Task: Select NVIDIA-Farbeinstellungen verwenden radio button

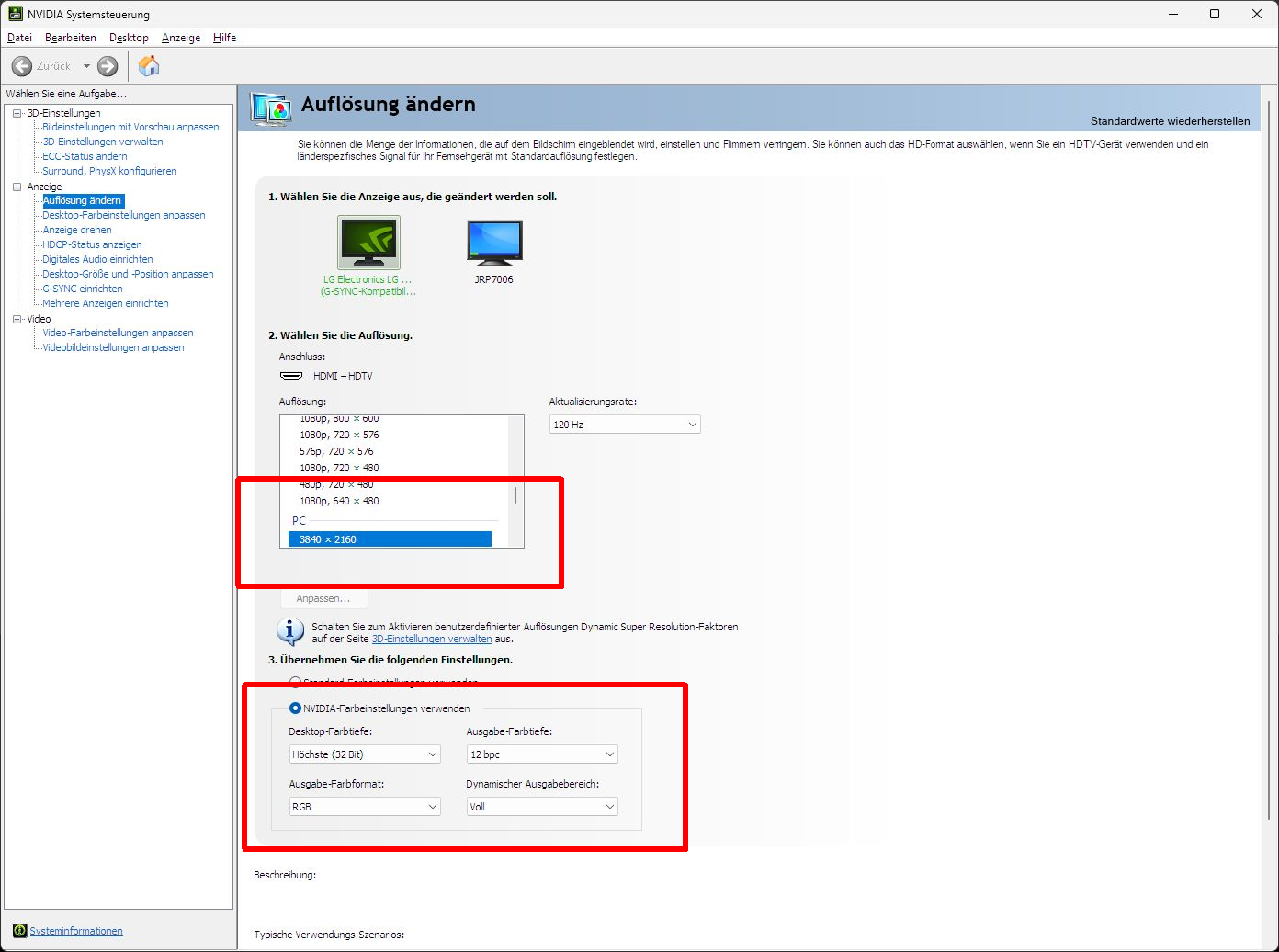Action: [295, 708]
